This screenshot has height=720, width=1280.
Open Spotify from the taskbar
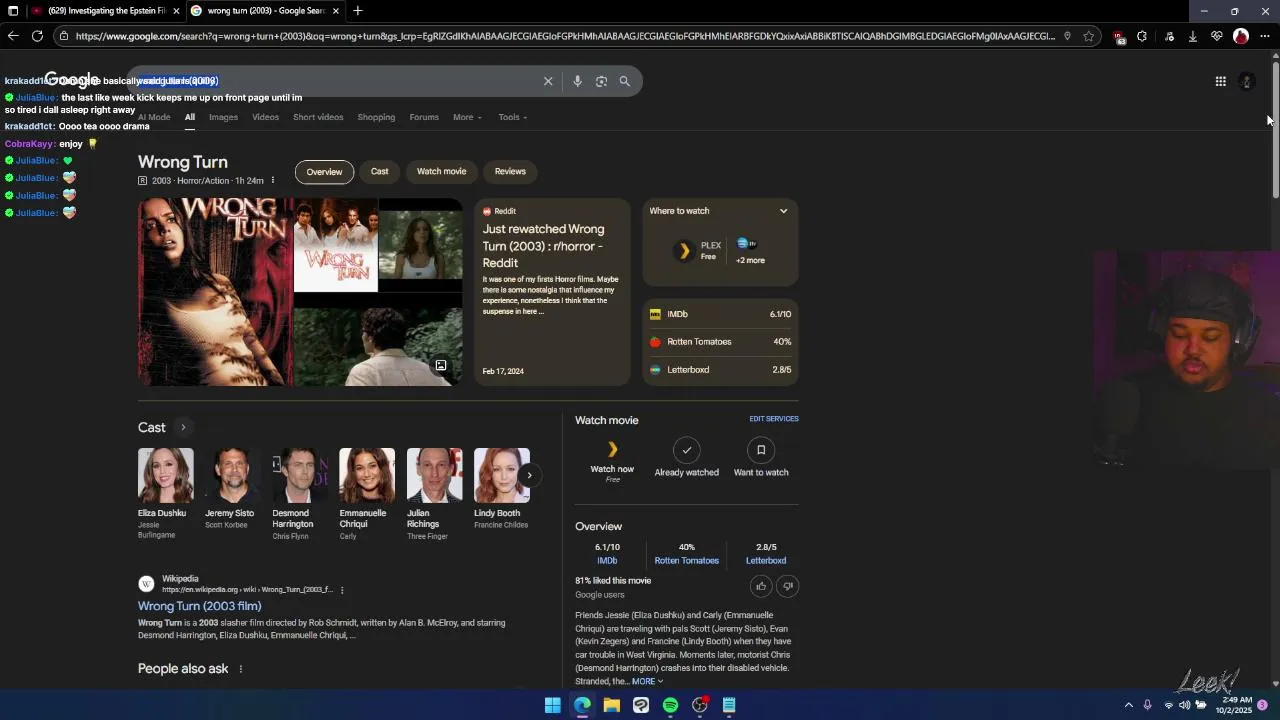670,705
